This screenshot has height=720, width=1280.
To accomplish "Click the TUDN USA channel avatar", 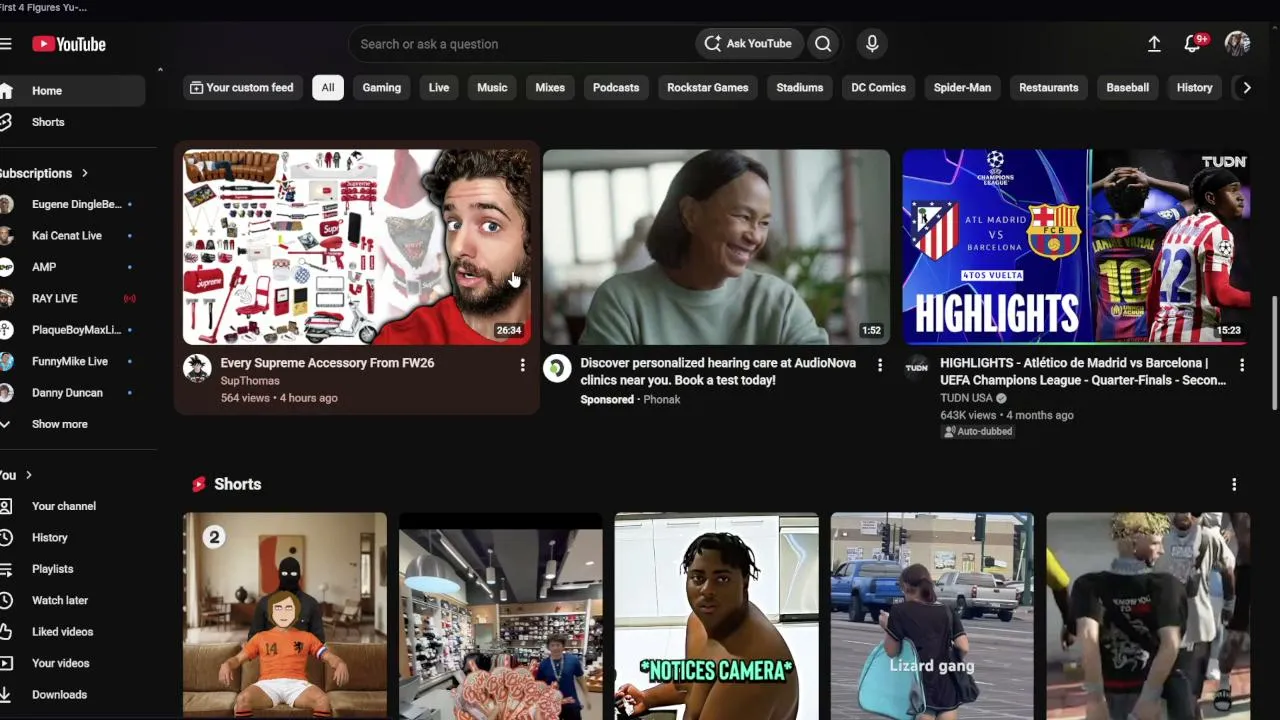I will tap(917, 368).
